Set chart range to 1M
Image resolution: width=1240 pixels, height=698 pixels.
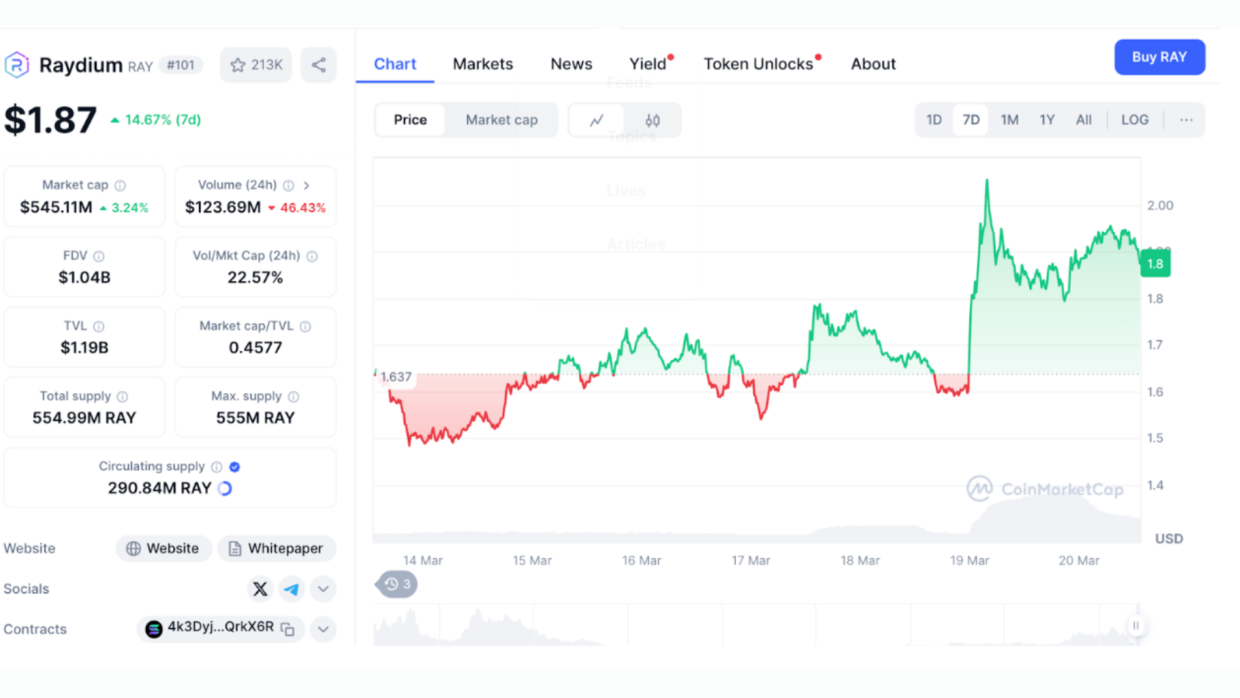tap(1010, 120)
